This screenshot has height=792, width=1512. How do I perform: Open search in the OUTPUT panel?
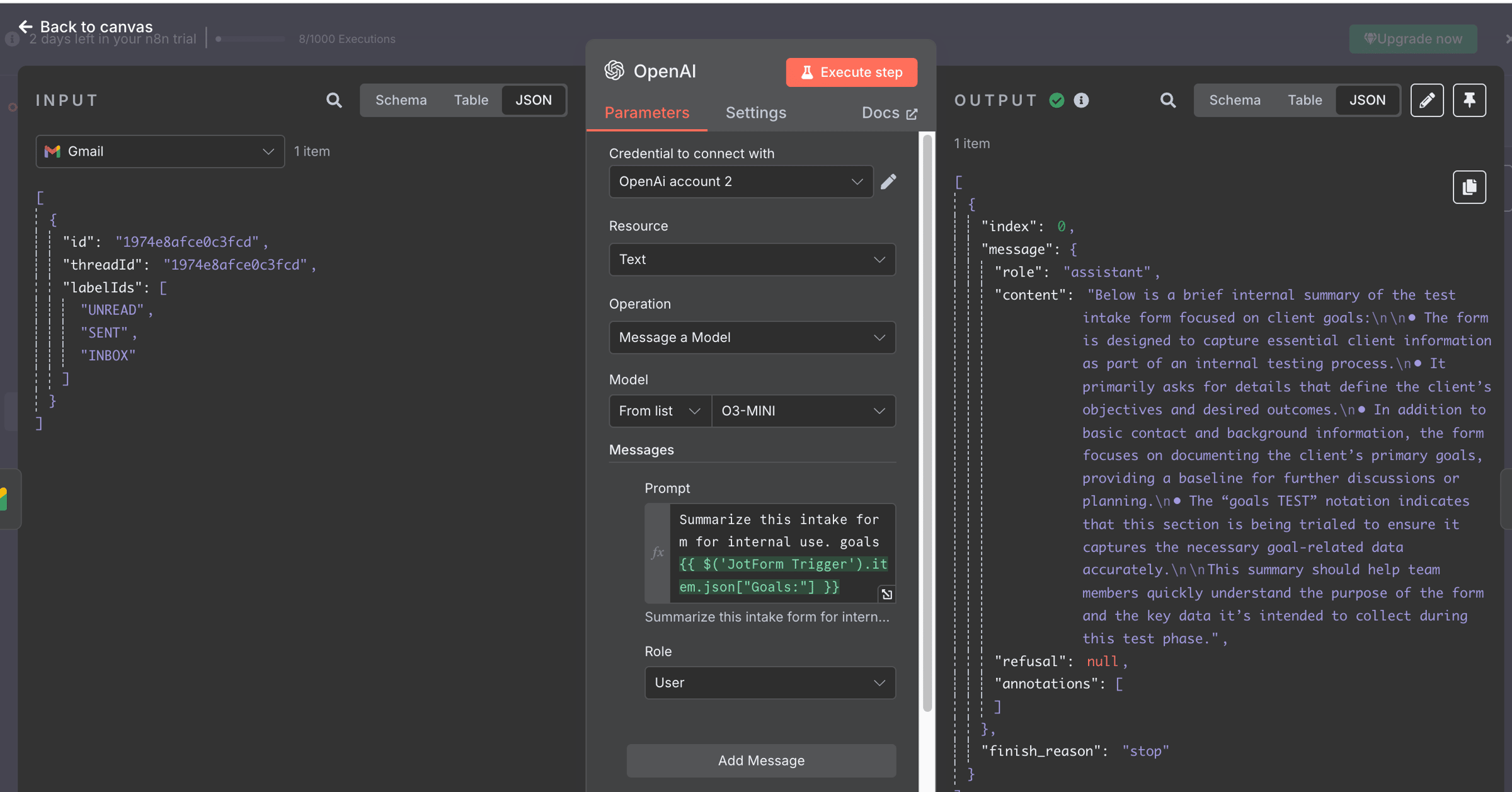(x=1167, y=100)
